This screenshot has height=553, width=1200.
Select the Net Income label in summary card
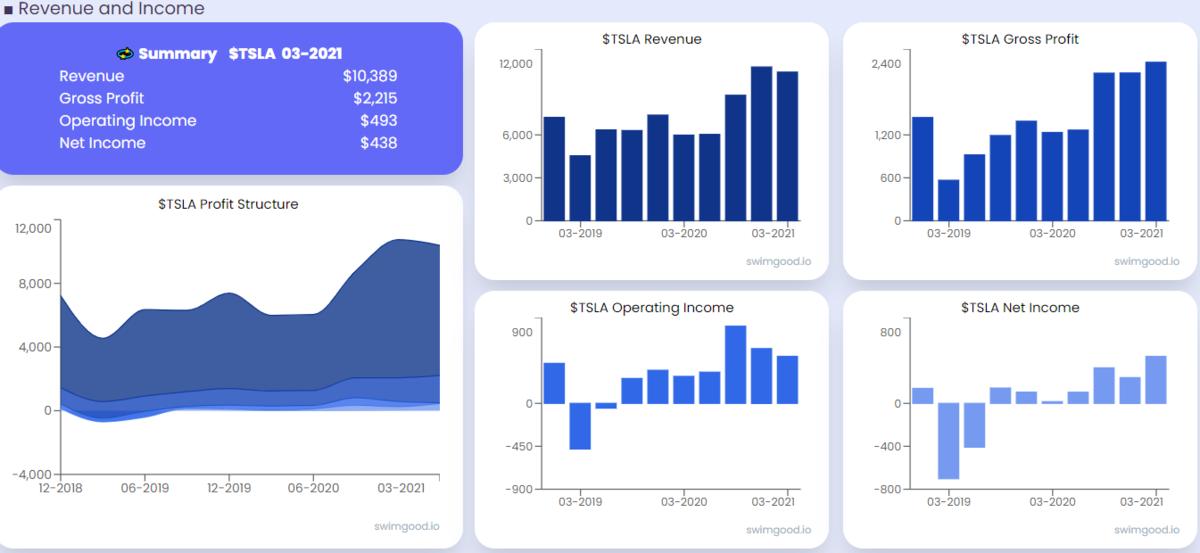pyautogui.click(x=102, y=142)
